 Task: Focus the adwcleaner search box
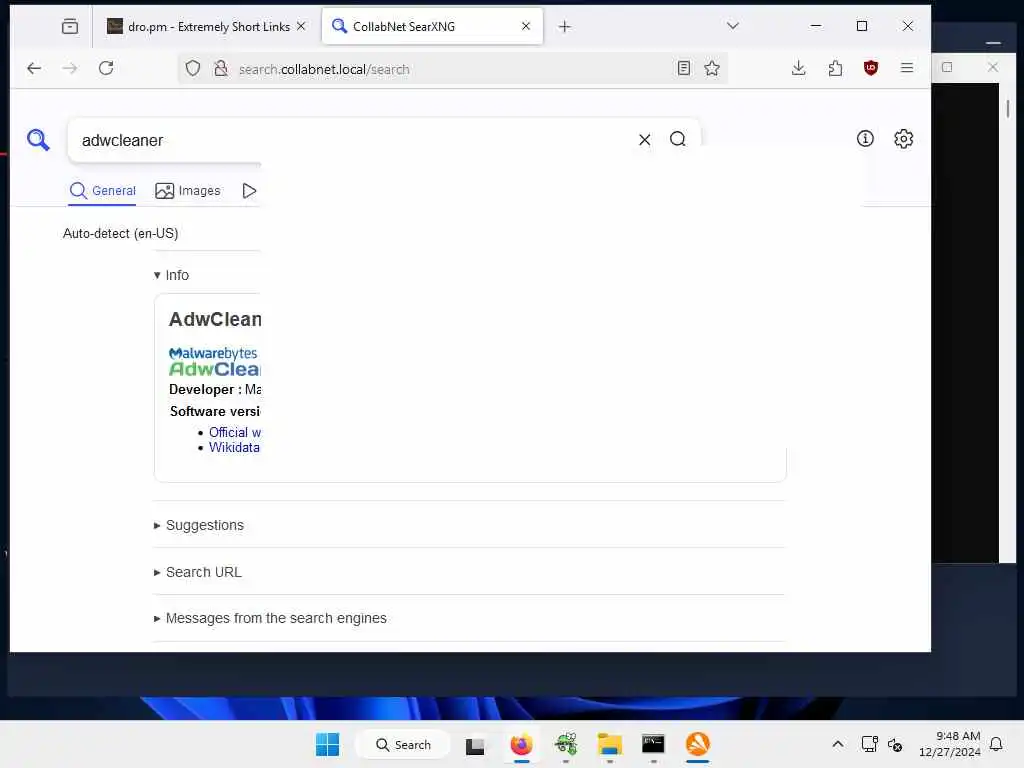[353, 140]
